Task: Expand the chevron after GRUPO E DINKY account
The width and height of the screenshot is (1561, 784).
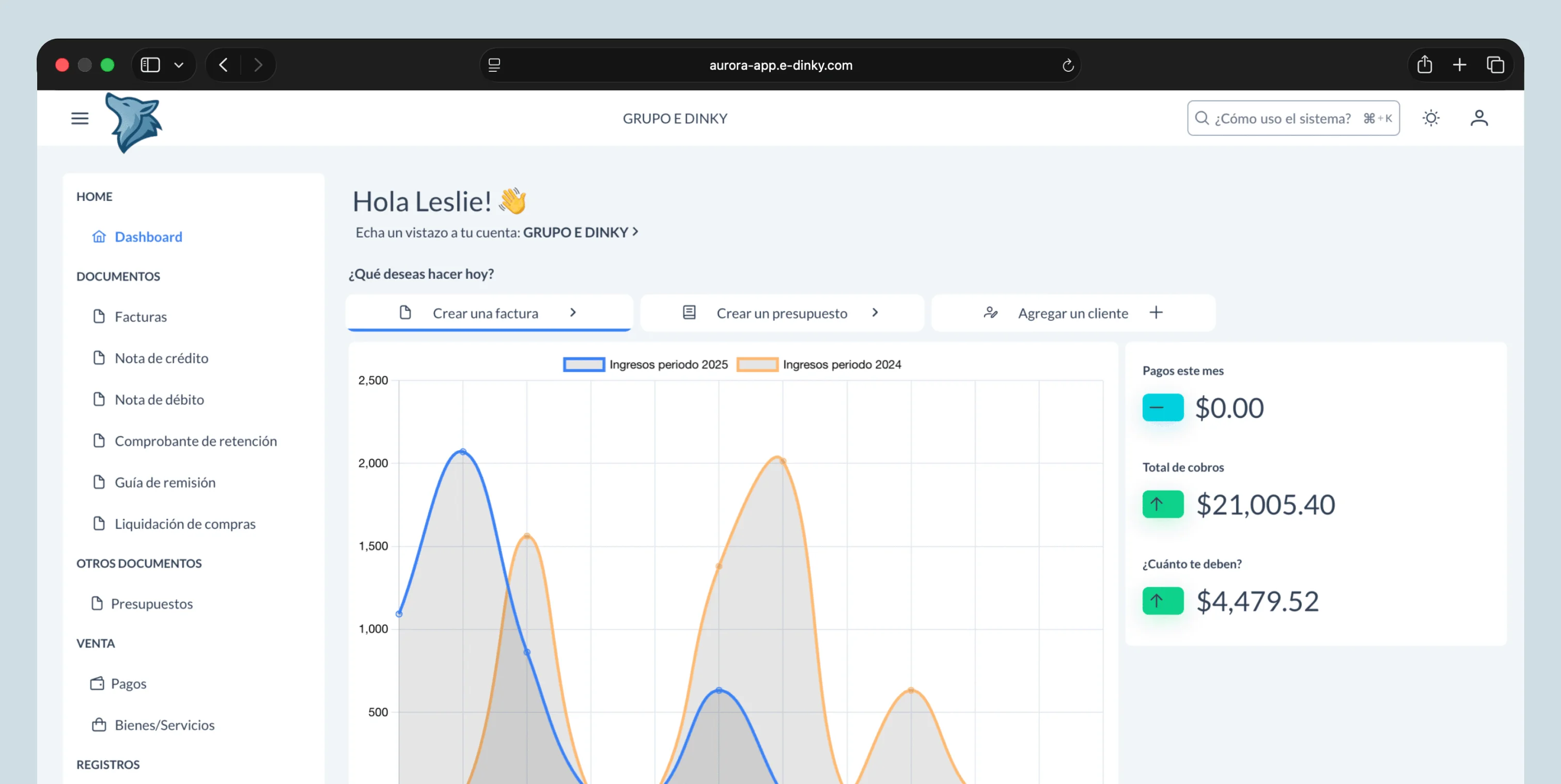Action: (x=635, y=231)
